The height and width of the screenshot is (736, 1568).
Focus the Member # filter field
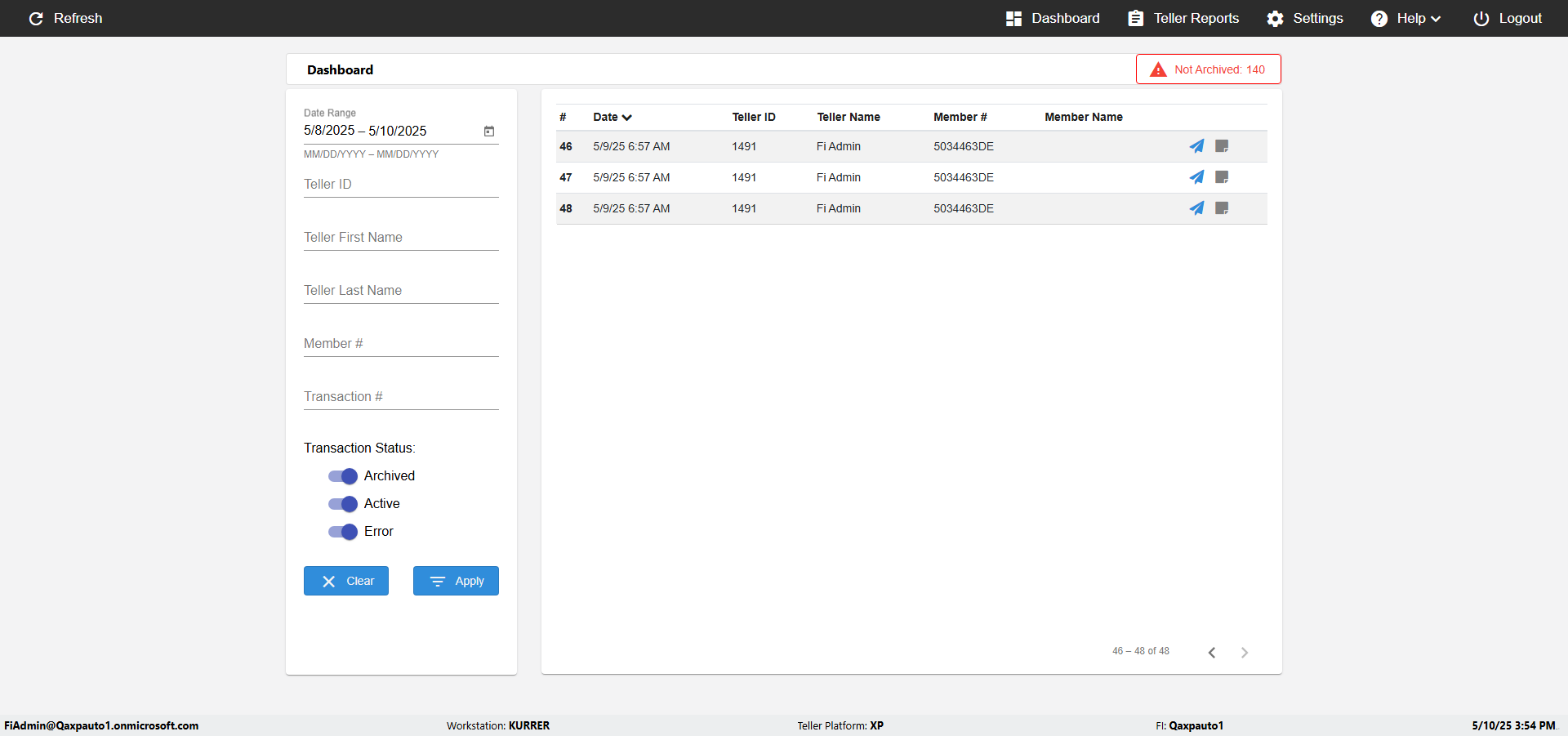click(401, 343)
